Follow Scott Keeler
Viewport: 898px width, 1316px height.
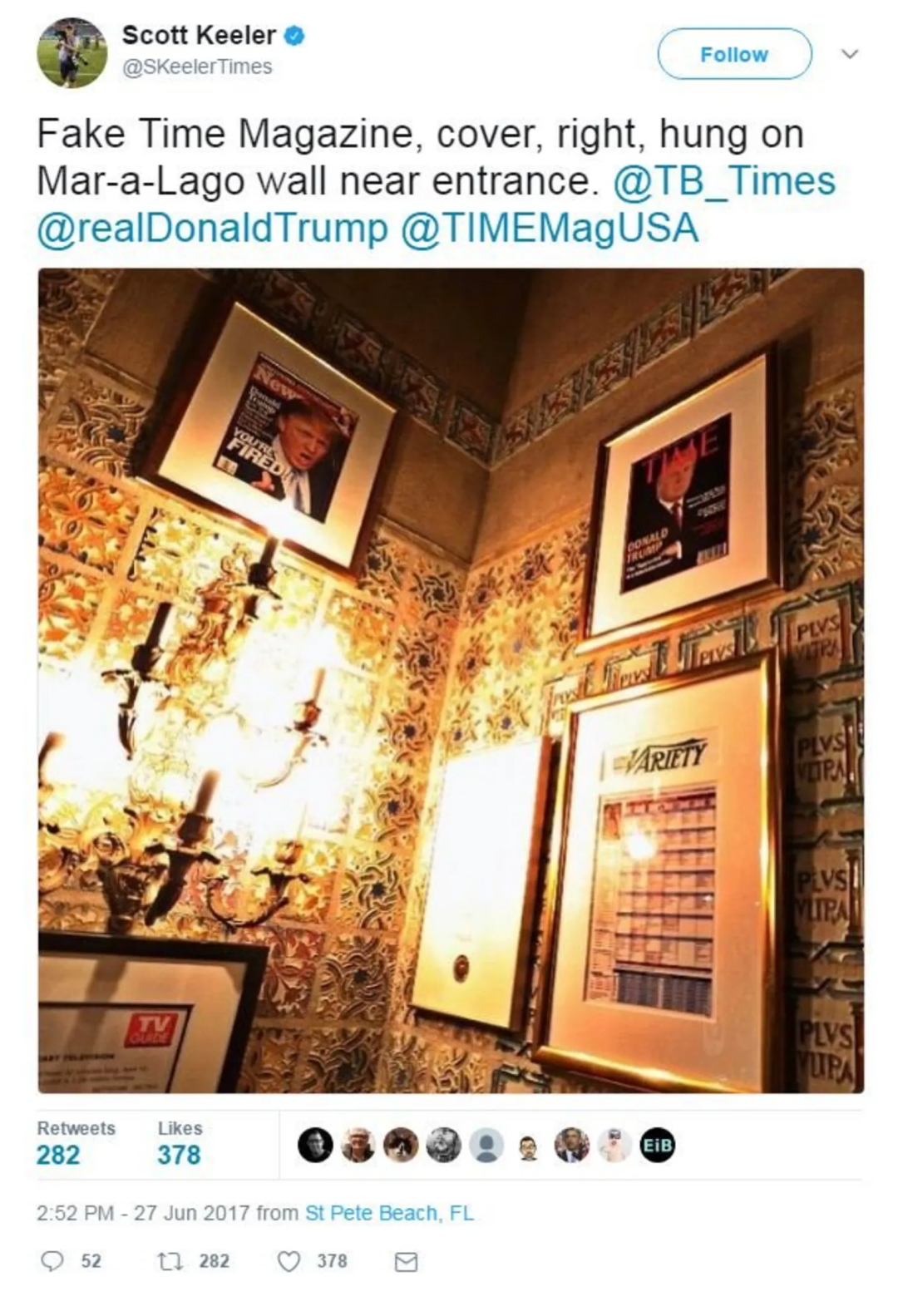coord(734,54)
